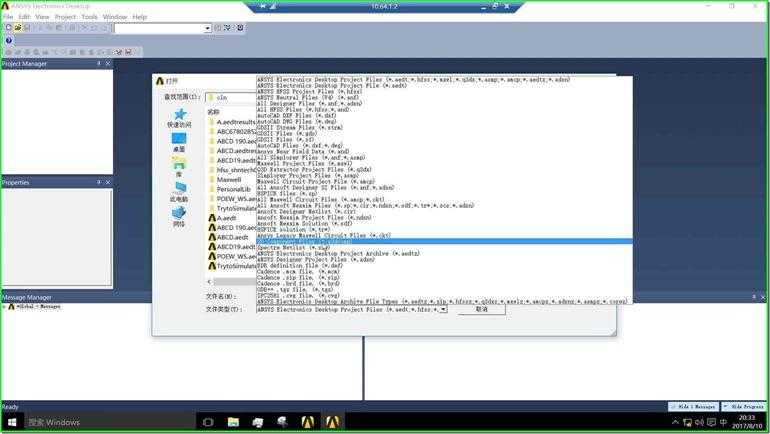Toggle the Chinese IME indicator in the tray

(723, 422)
